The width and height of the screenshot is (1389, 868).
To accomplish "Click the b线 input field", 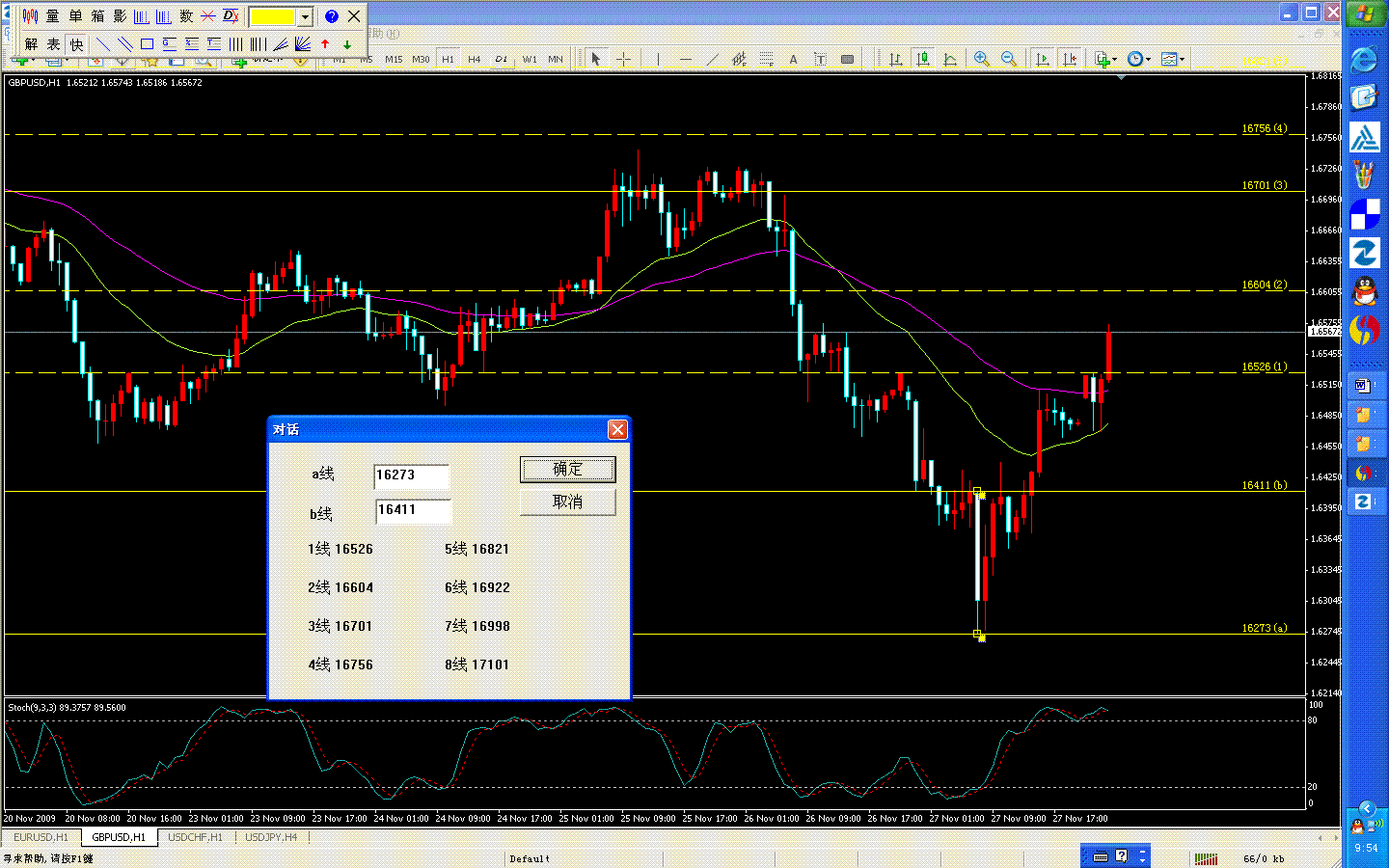I will click(x=412, y=511).
